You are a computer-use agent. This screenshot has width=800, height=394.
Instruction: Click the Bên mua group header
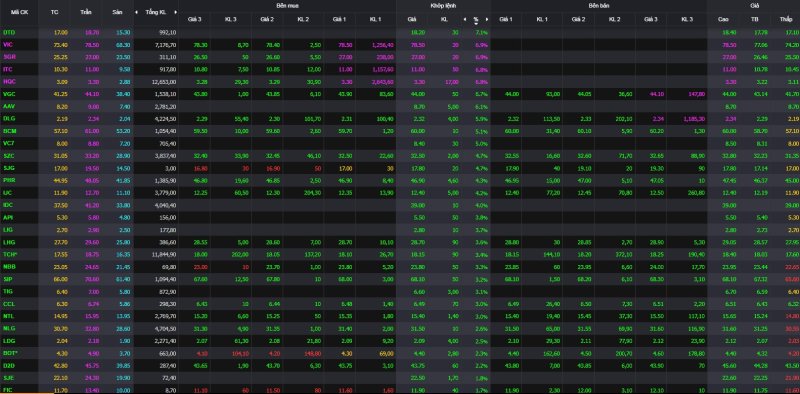pos(287,6)
